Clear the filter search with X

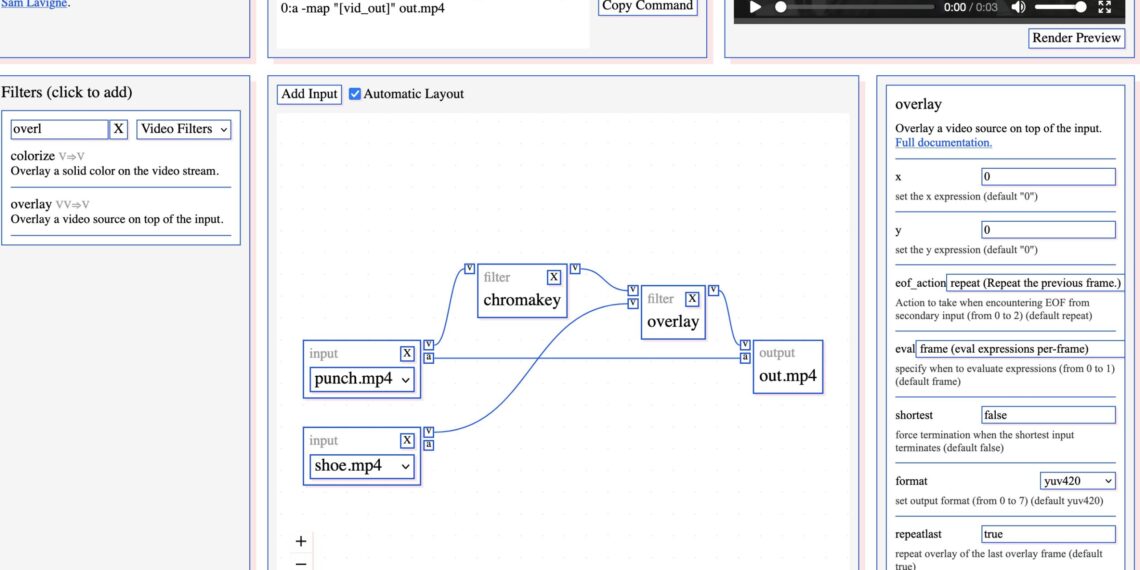[x=119, y=129]
